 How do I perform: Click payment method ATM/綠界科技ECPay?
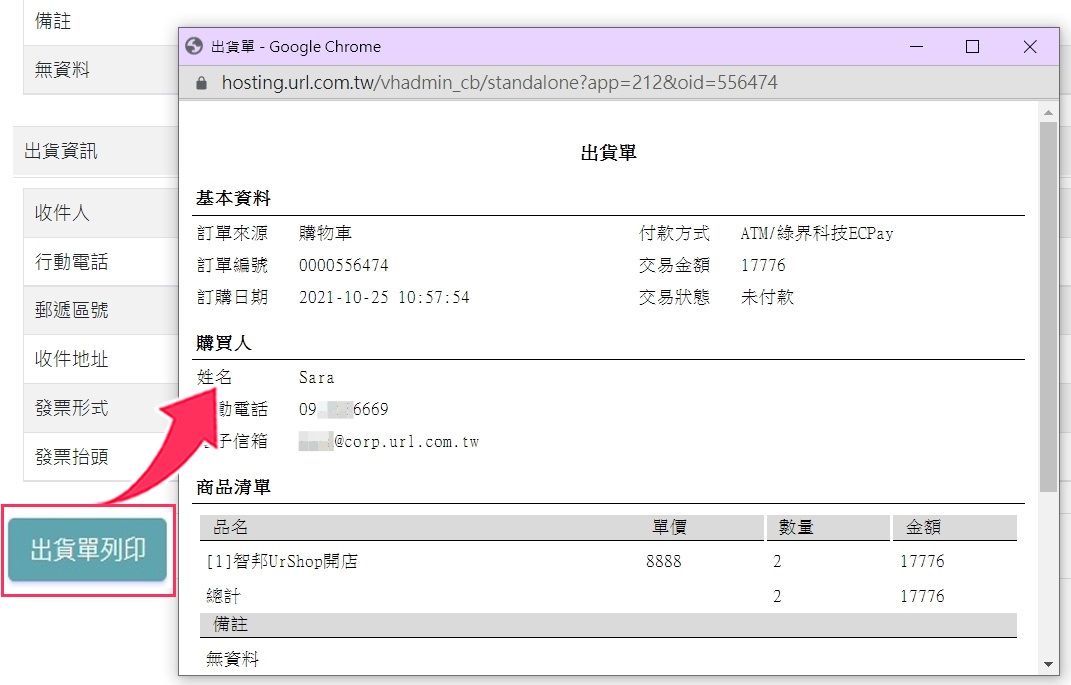[817, 233]
